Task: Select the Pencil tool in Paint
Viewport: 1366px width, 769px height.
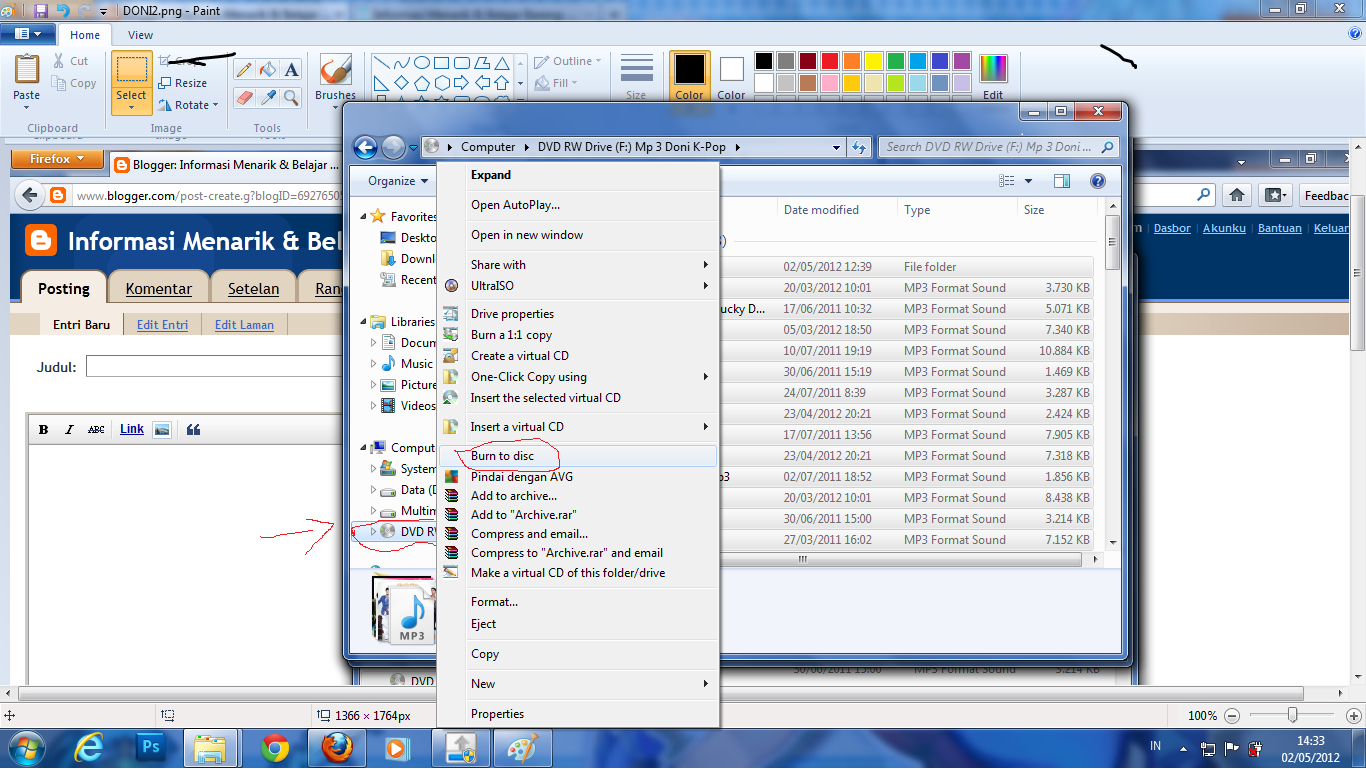Action: (245, 68)
